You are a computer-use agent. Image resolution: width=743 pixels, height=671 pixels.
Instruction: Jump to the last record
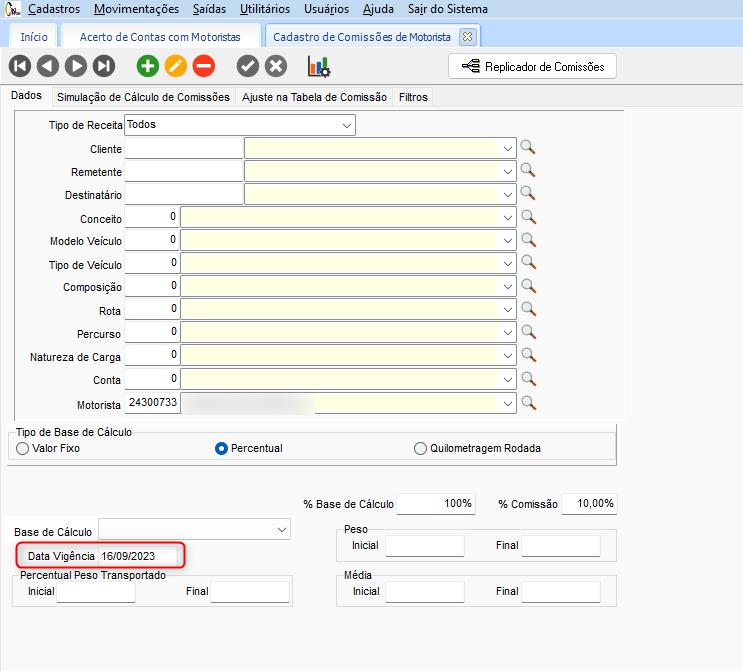(104, 66)
